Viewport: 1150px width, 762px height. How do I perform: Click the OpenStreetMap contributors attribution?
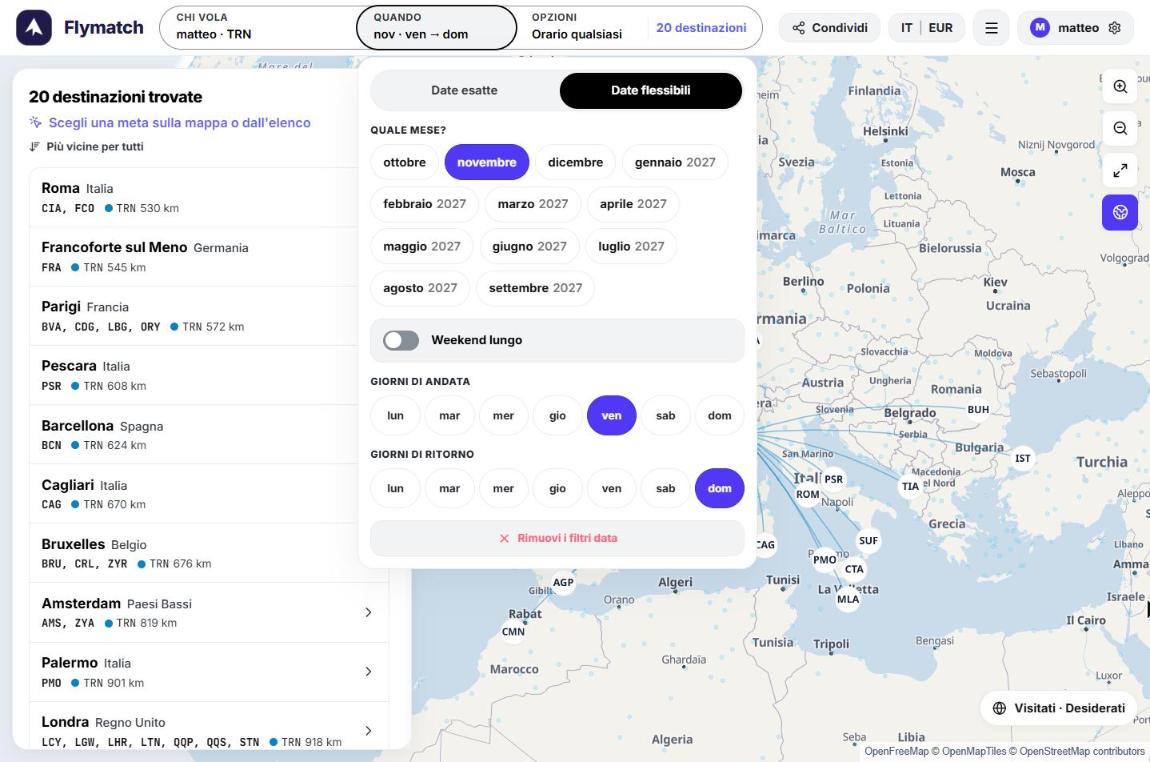[1082, 752]
